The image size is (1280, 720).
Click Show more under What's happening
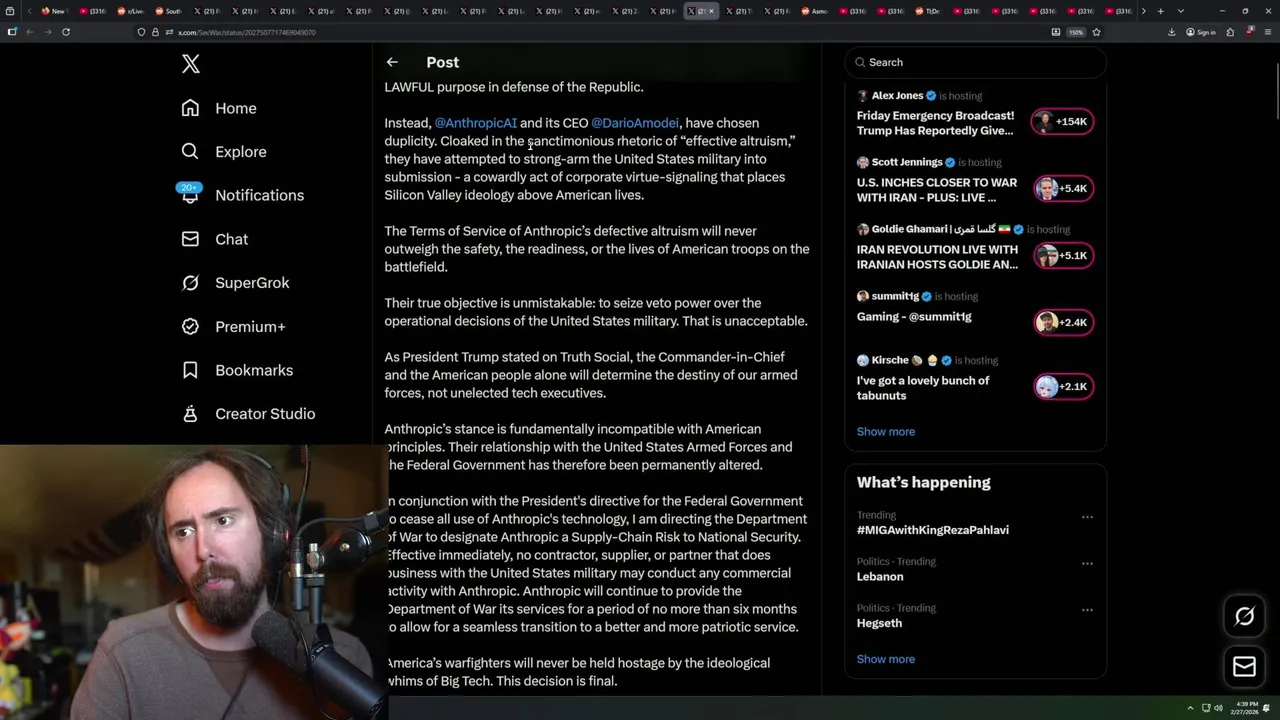pyautogui.click(x=886, y=659)
